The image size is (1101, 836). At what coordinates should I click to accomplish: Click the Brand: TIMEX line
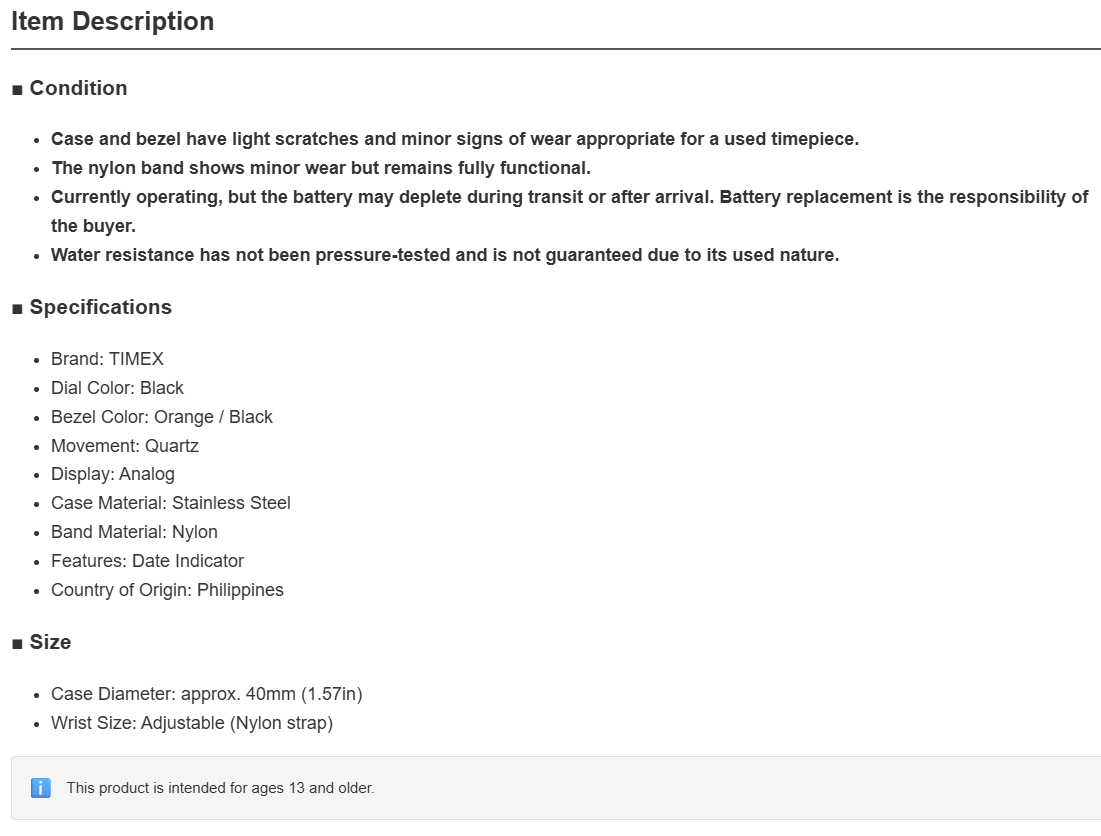[x=107, y=359]
